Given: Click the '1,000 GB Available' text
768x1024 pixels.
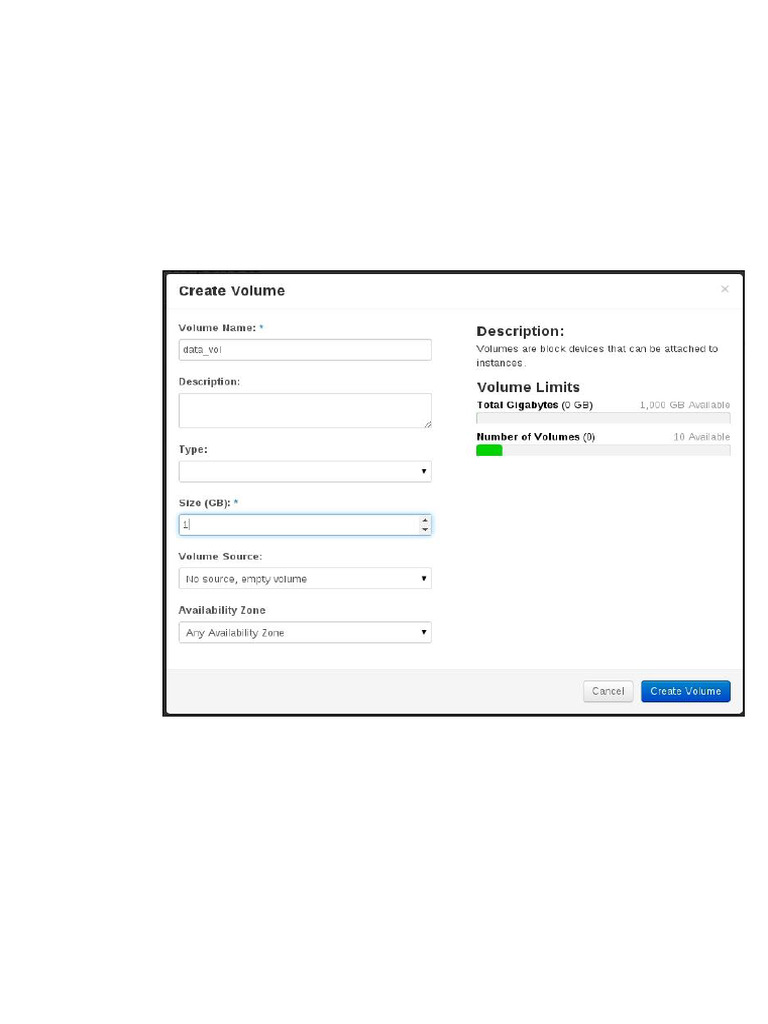Looking at the screenshot, I should (x=685, y=405).
